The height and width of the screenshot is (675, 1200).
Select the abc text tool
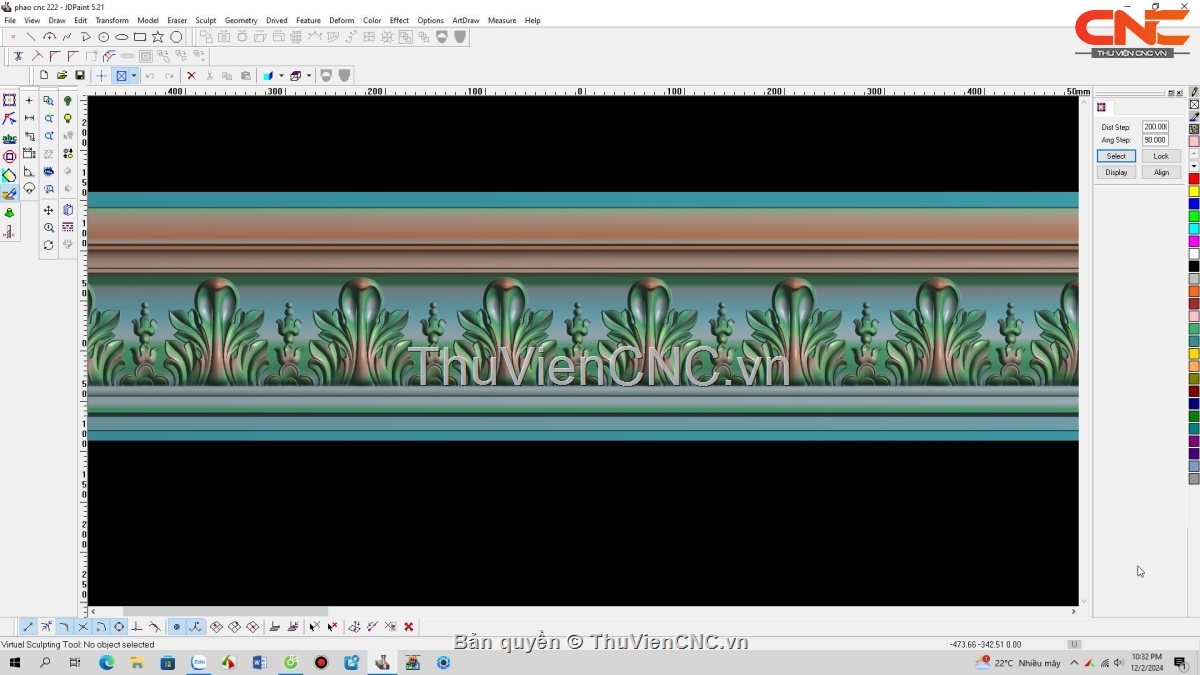point(9,138)
